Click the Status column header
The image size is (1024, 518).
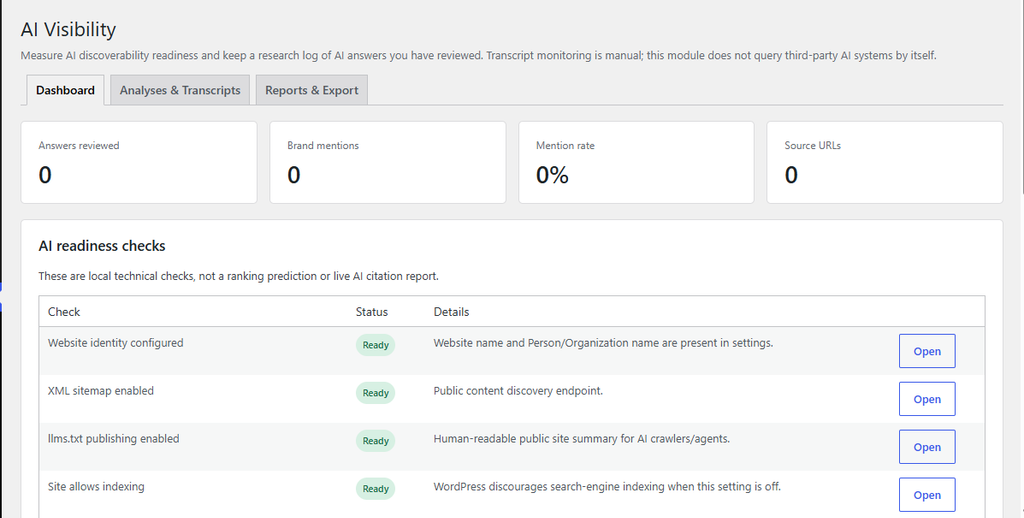click(372, 312)
